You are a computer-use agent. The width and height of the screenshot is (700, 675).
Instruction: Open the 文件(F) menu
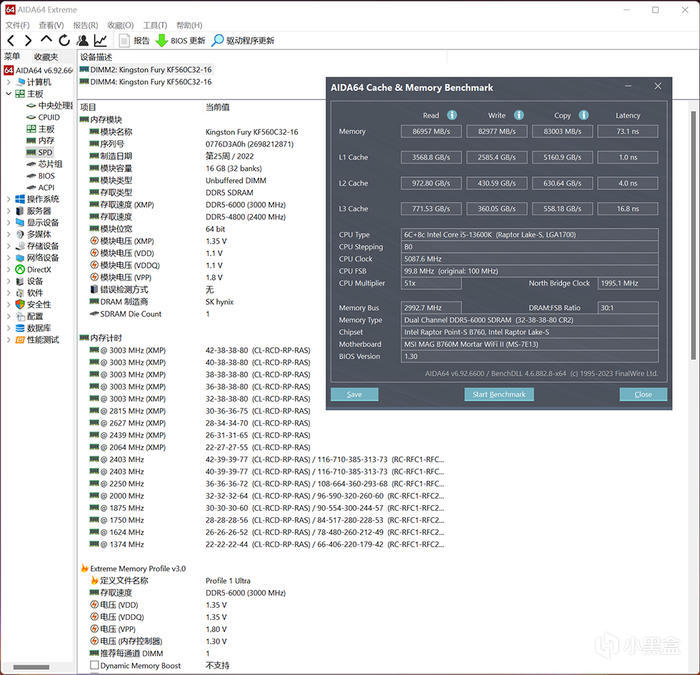tap(17, 25)
